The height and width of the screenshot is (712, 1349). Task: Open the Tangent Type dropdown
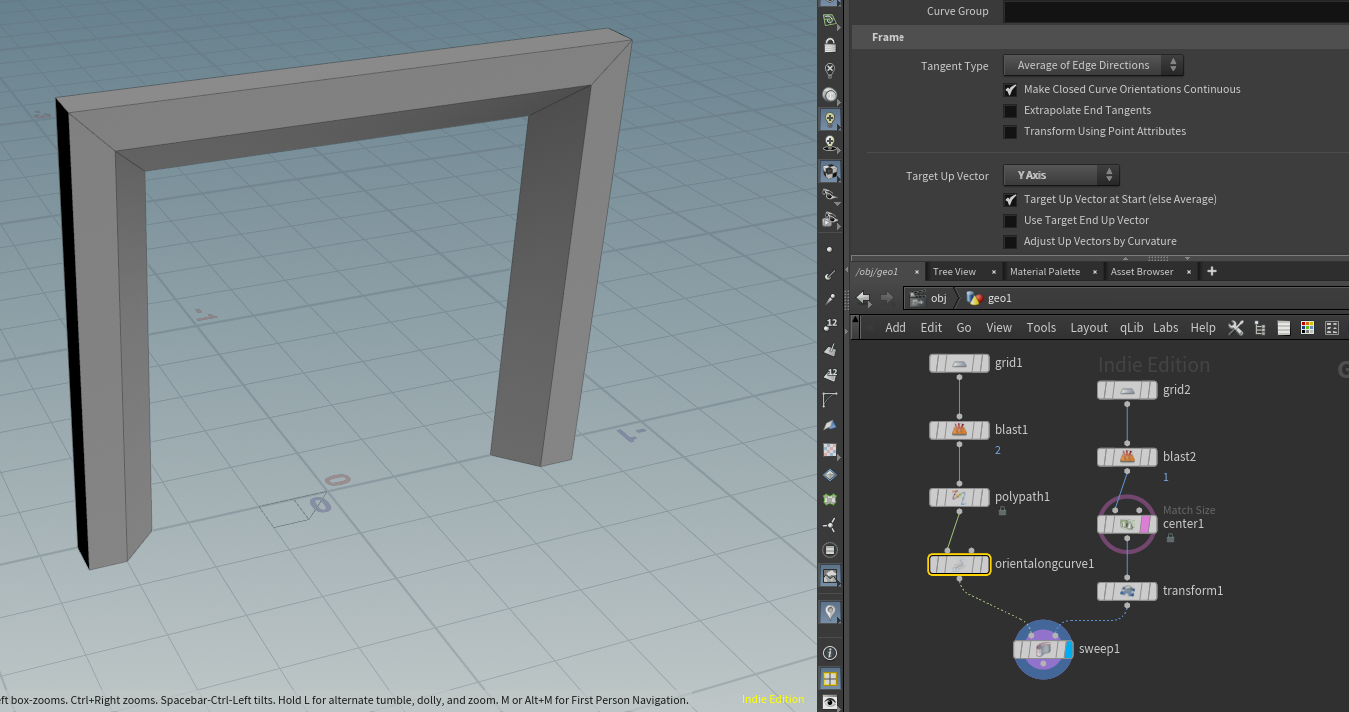[x=1093, y=66]
